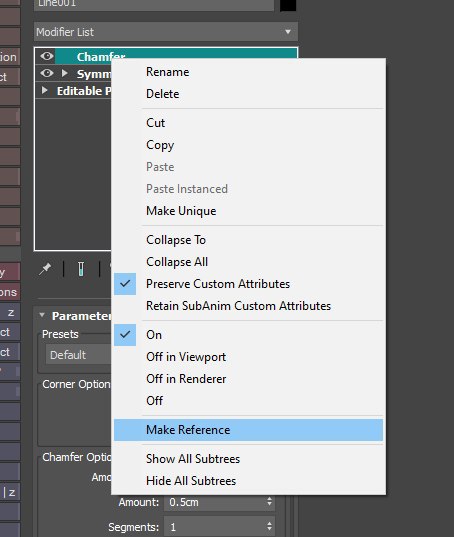Viewport: 454px width, 537px height.
Task: Click the Pin Stack icon
Action: pos(45,269)
